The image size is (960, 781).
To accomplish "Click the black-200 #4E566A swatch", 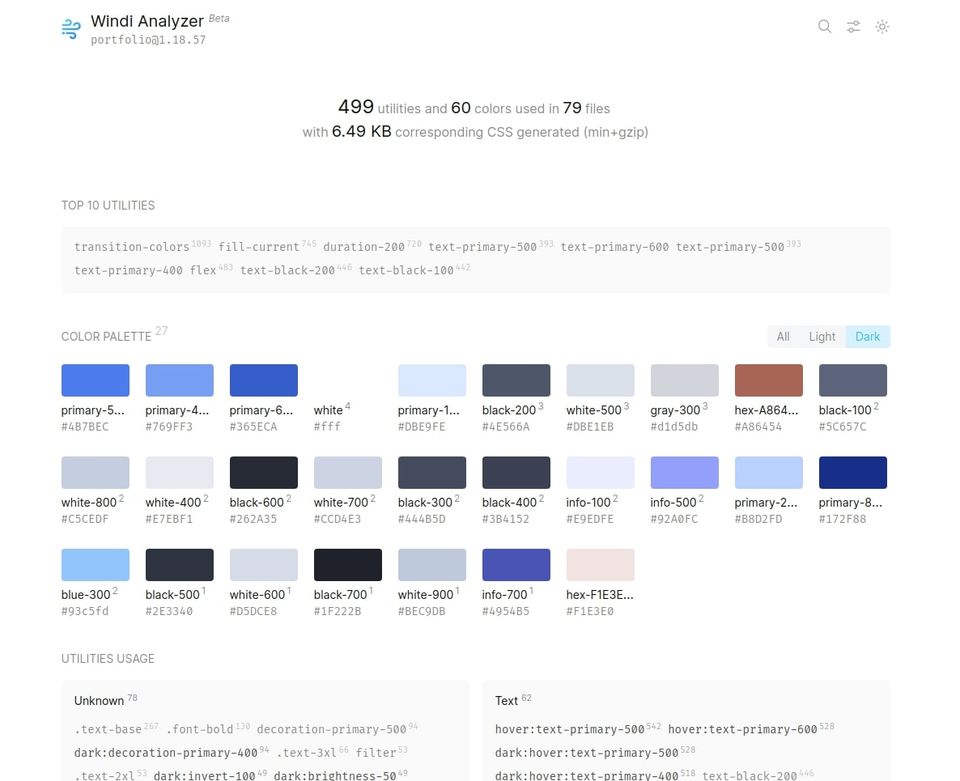I will pyautogui.click(x=516, y=380).
